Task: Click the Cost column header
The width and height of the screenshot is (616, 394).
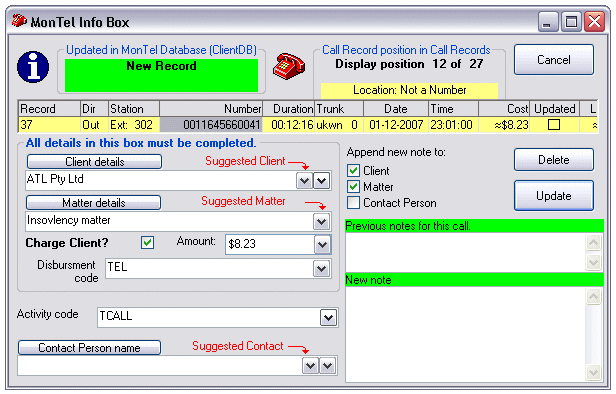Action: 504,108
